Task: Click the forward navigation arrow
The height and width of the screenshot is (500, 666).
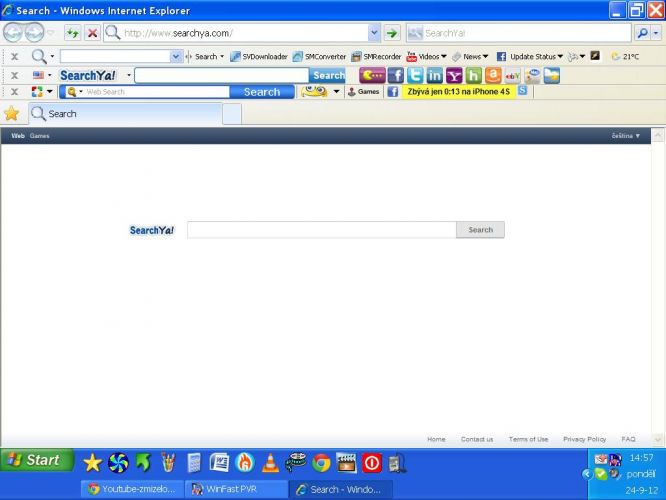Action: [34, 32]
